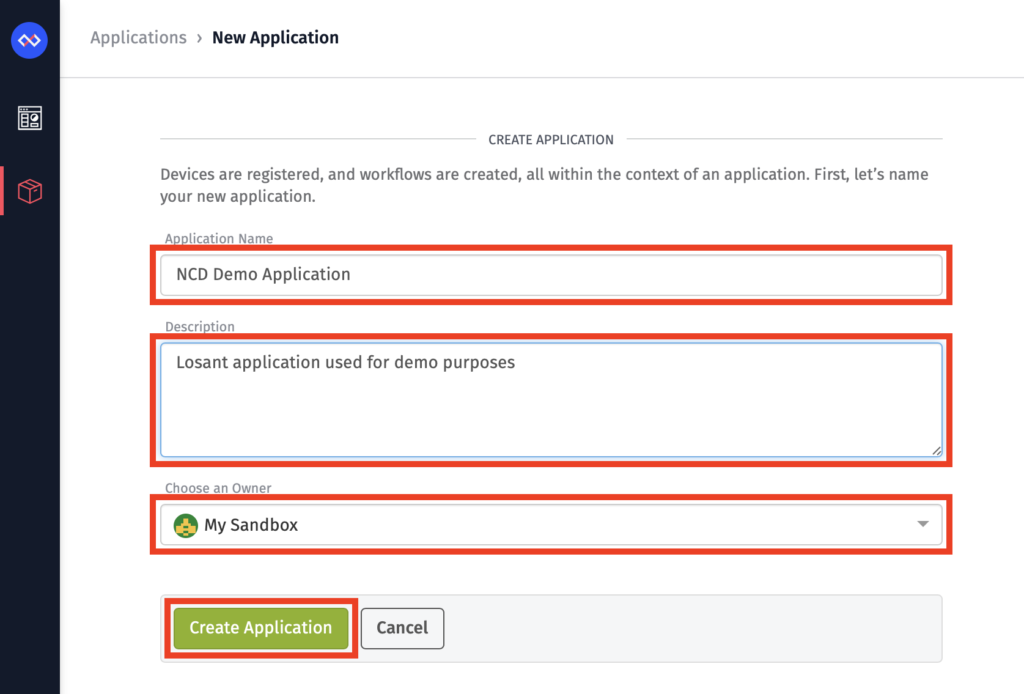Viewport: 1024px width, 694px height.
Task: Open the applications cube icon in the sidebar
Action: point(29,191)
